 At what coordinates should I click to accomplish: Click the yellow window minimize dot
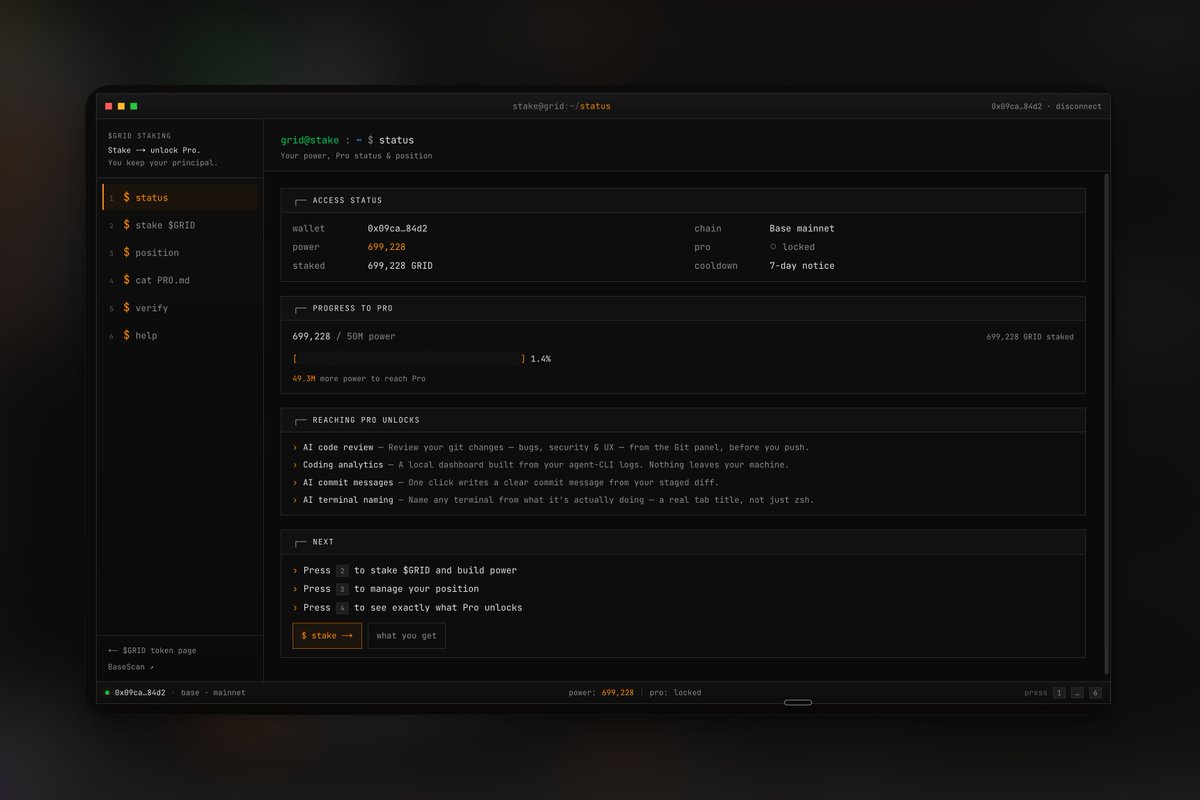121,106
